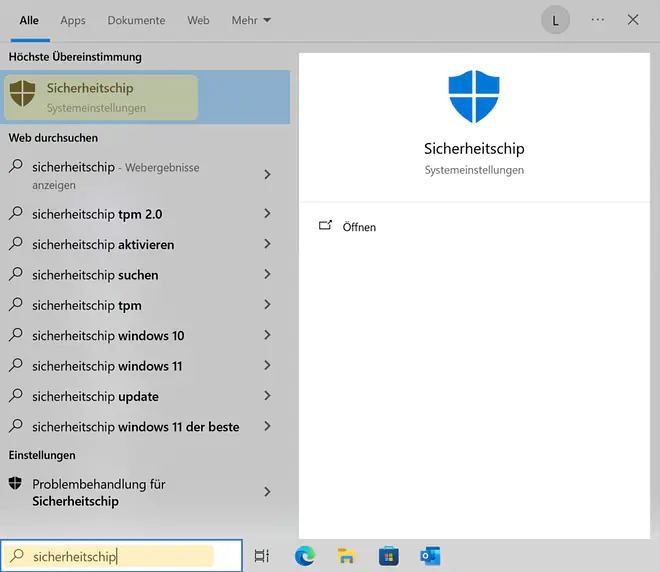Expand arrow for 'windows 11 der beste'
Viewport: 660px width, 572px height.
267,426
